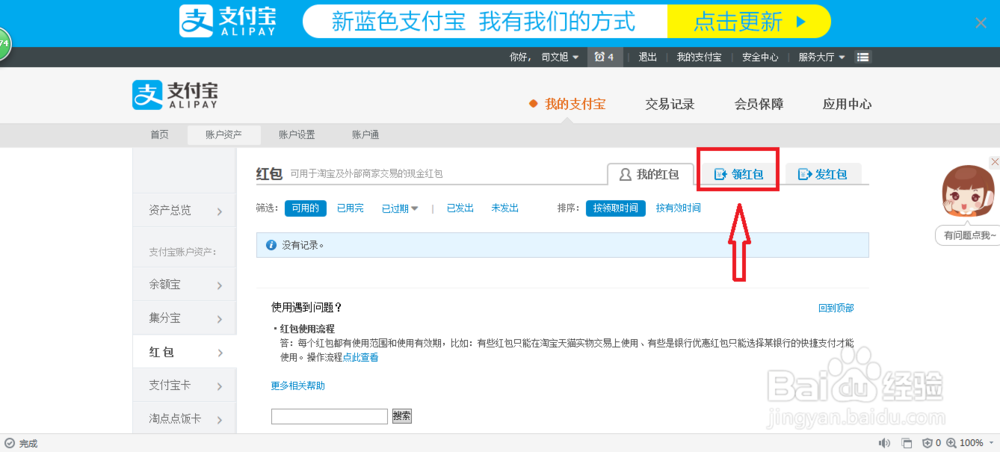Click the icon on the 发红包 tab
Screen dimensions: 1000x452
tap(805, 174)
